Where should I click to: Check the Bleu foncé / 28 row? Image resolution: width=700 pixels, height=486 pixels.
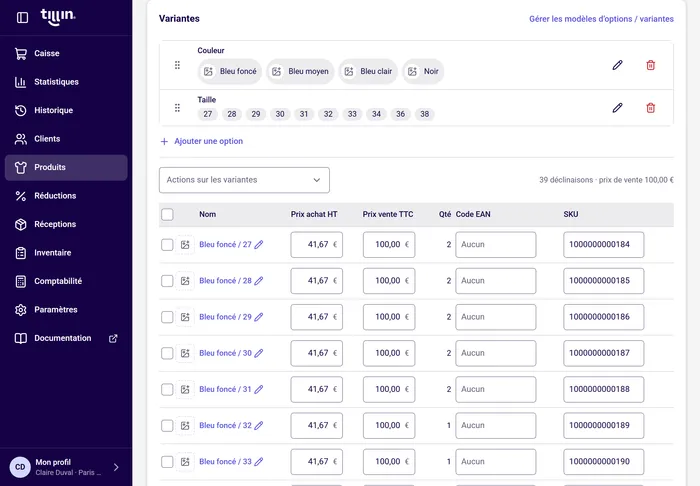(167, 281)
